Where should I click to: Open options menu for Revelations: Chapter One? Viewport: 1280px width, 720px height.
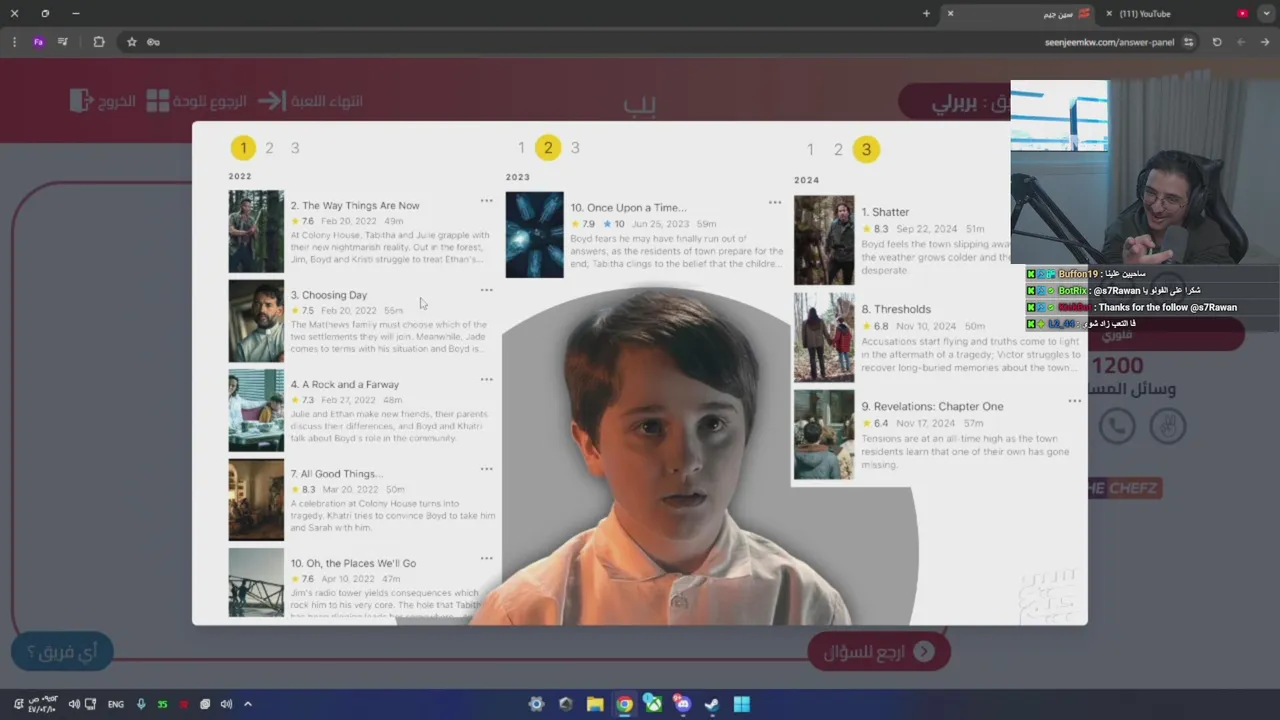pyautogui.click(x=1075, y=401)
